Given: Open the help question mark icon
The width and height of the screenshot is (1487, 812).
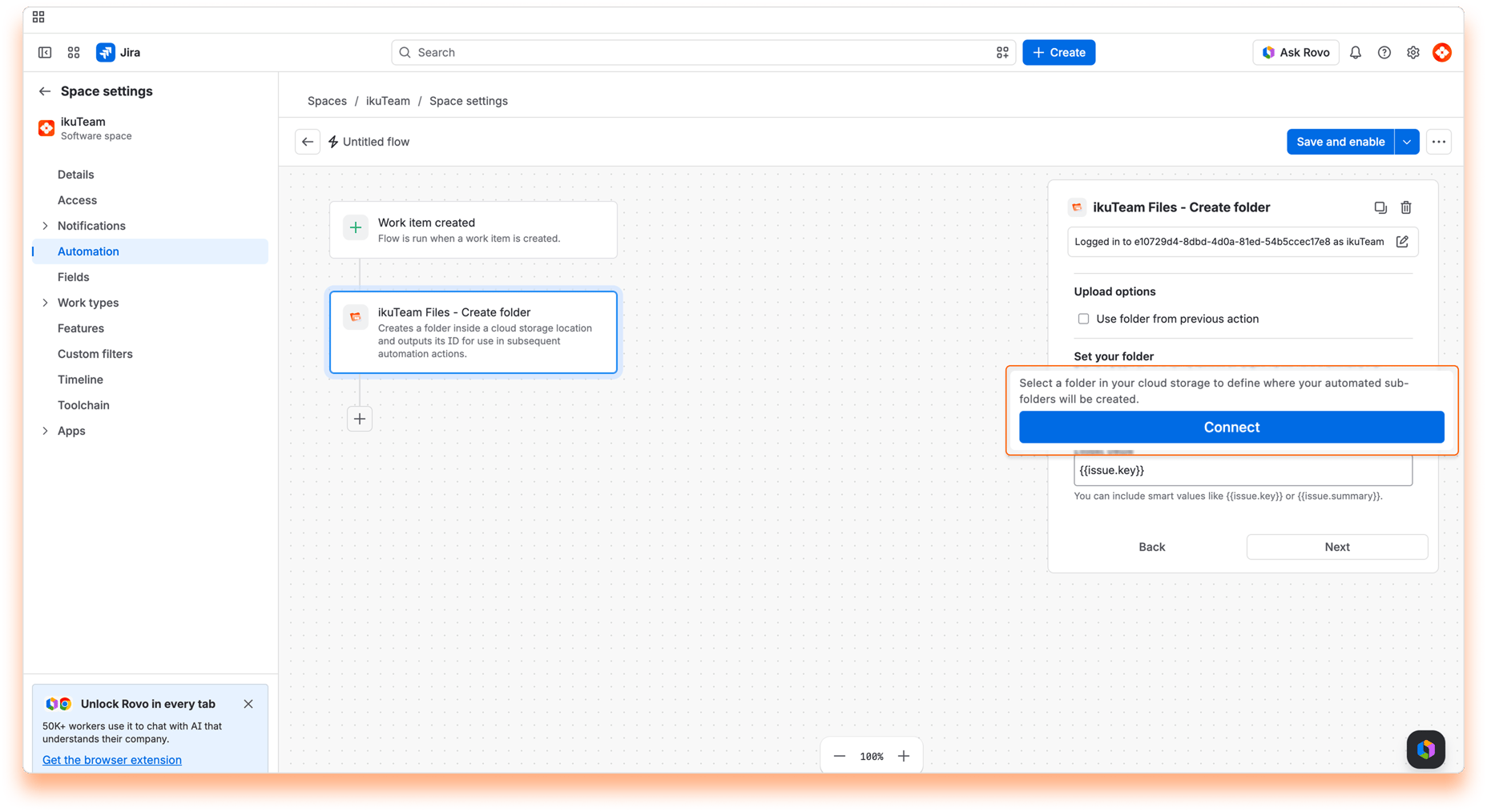Looking at the screenshot, I should tap(1384, 52).
